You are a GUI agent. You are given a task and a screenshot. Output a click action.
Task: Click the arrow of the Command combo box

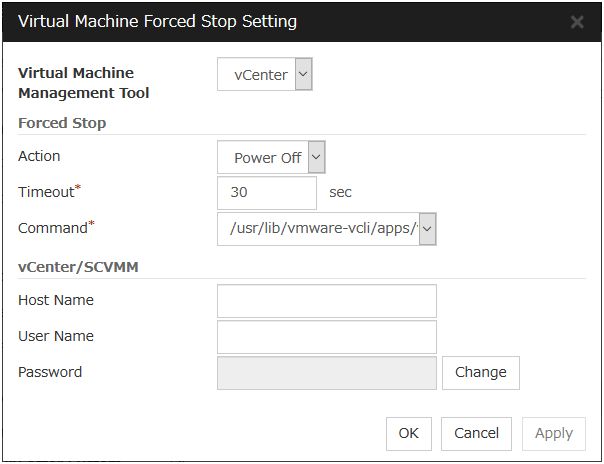[427, 229]
